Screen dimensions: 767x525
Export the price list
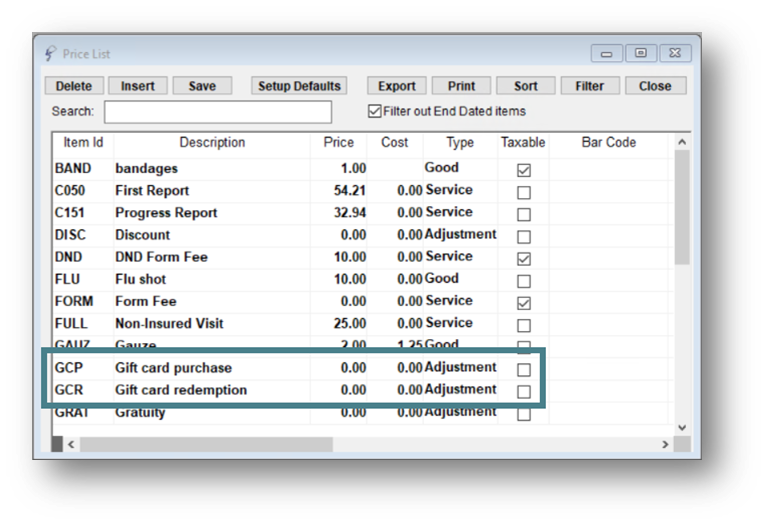(x=397, y=86)
